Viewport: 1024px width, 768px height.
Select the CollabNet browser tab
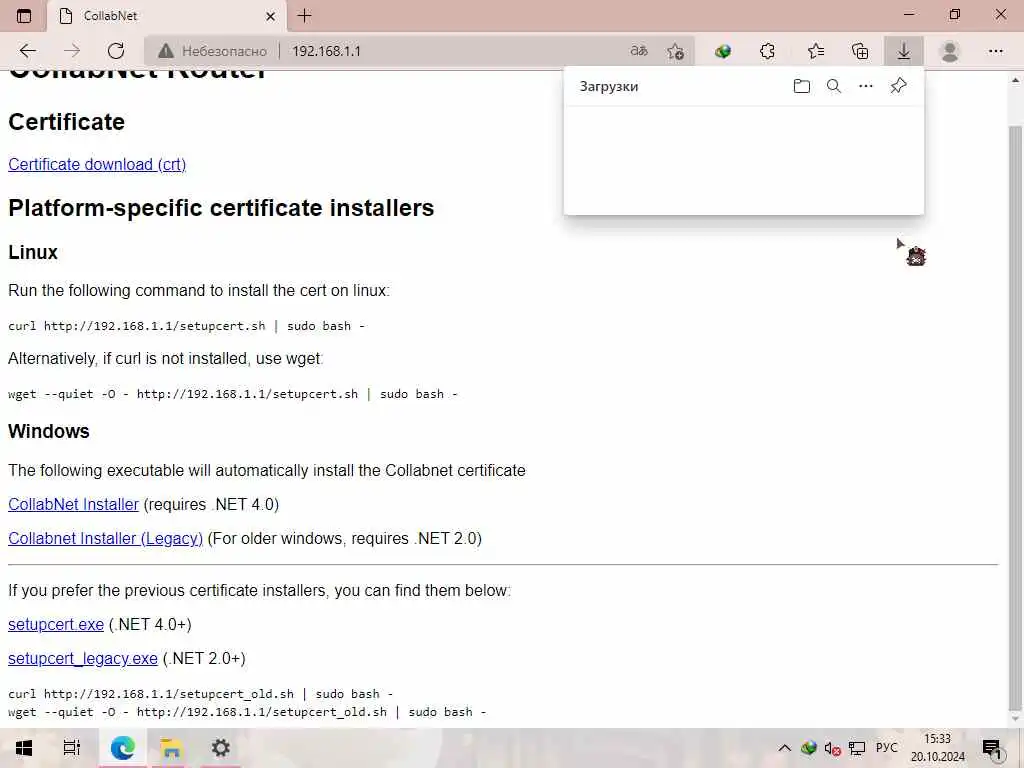point(167,16)
